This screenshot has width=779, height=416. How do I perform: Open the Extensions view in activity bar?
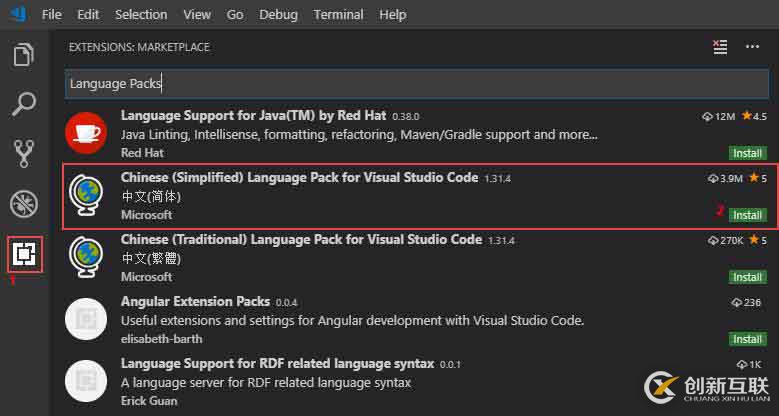pyautogui.click(x=24, y=254)
